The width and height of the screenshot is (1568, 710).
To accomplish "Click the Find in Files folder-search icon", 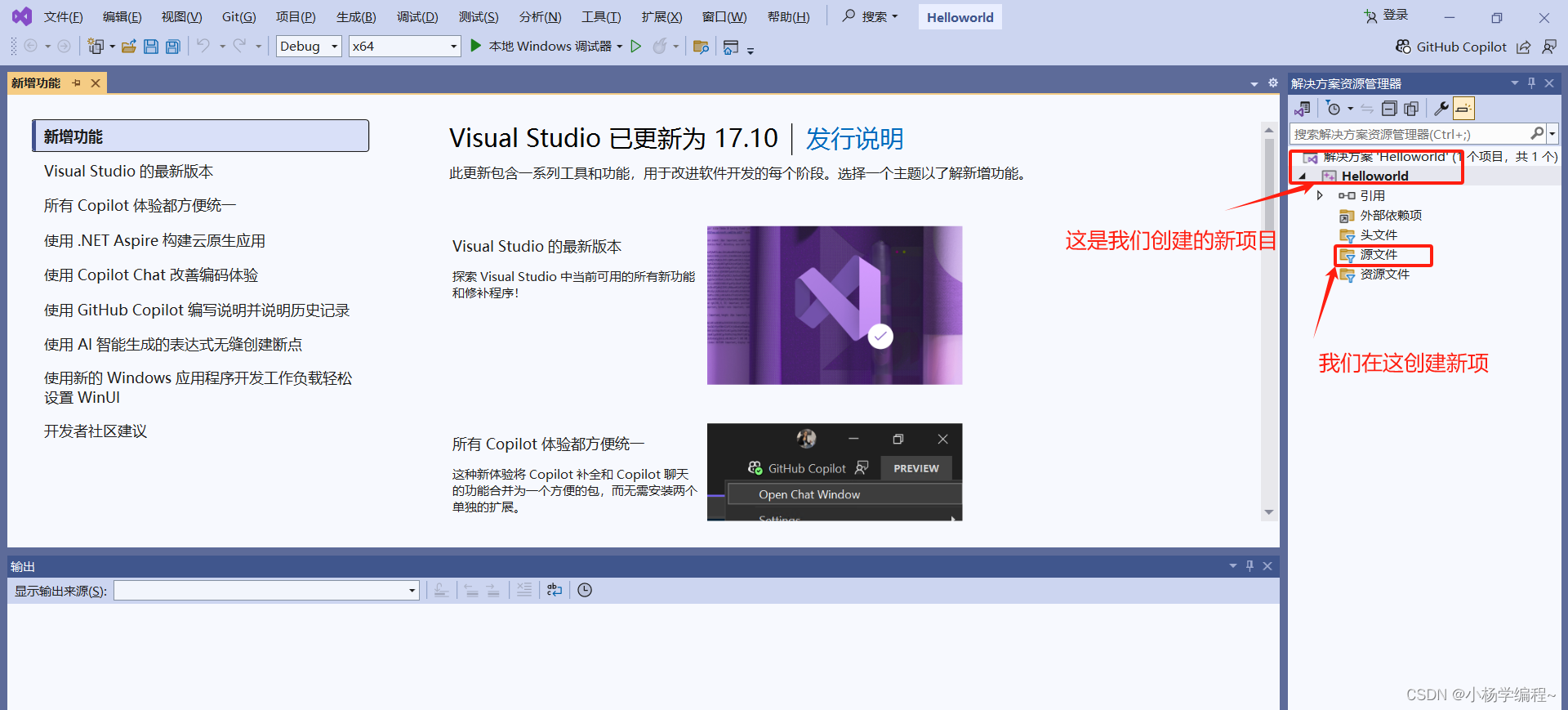I will point(701,47).
